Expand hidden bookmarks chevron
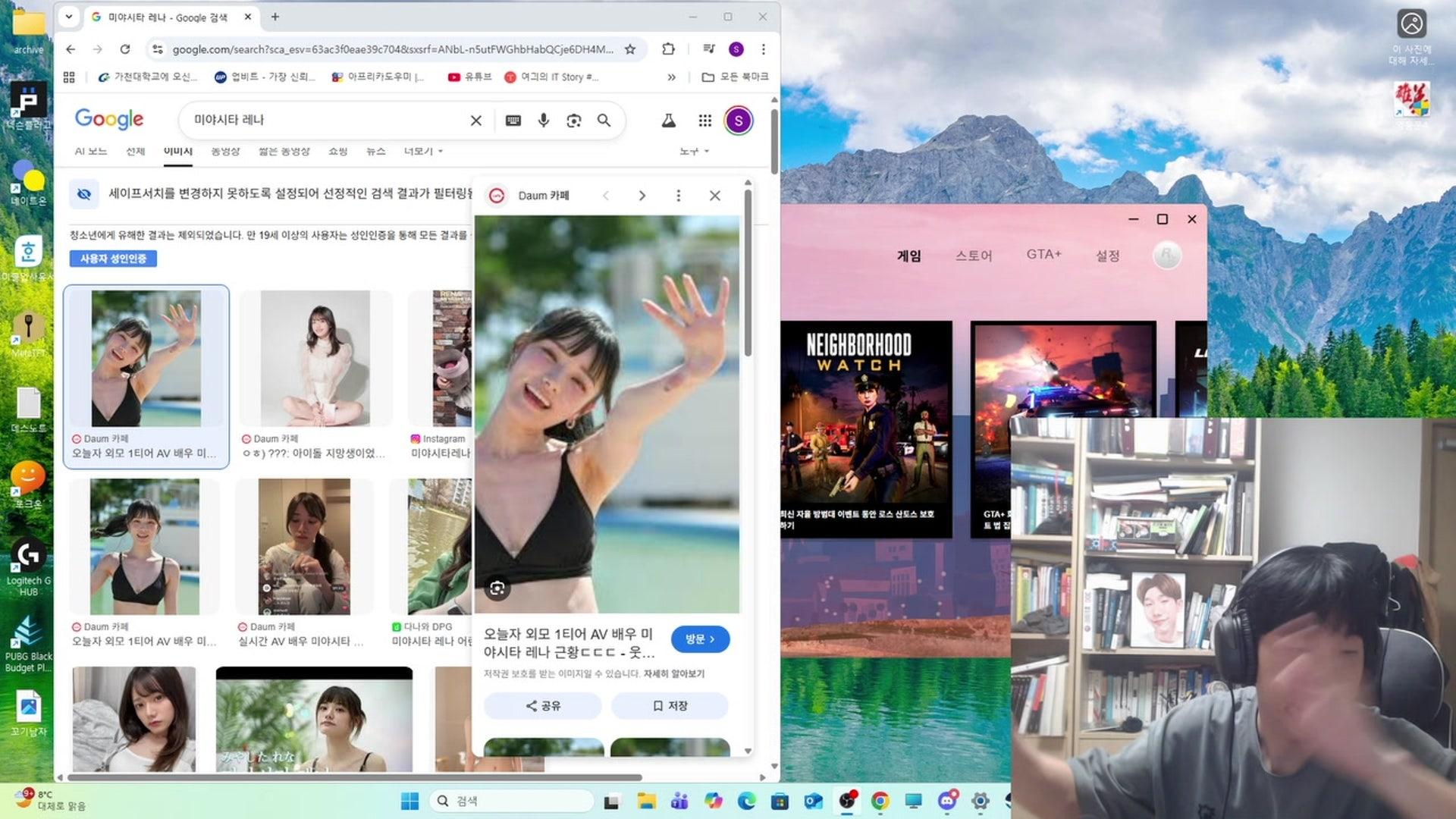 click(671, 77)
